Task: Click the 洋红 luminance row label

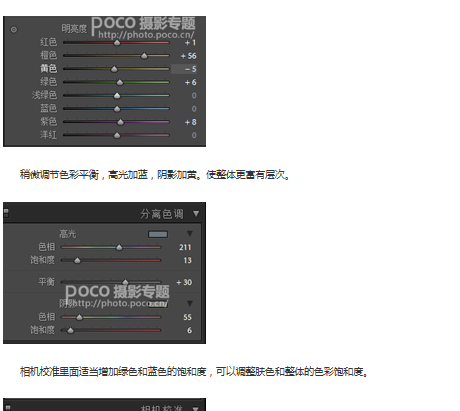Action: pos(49,135)
